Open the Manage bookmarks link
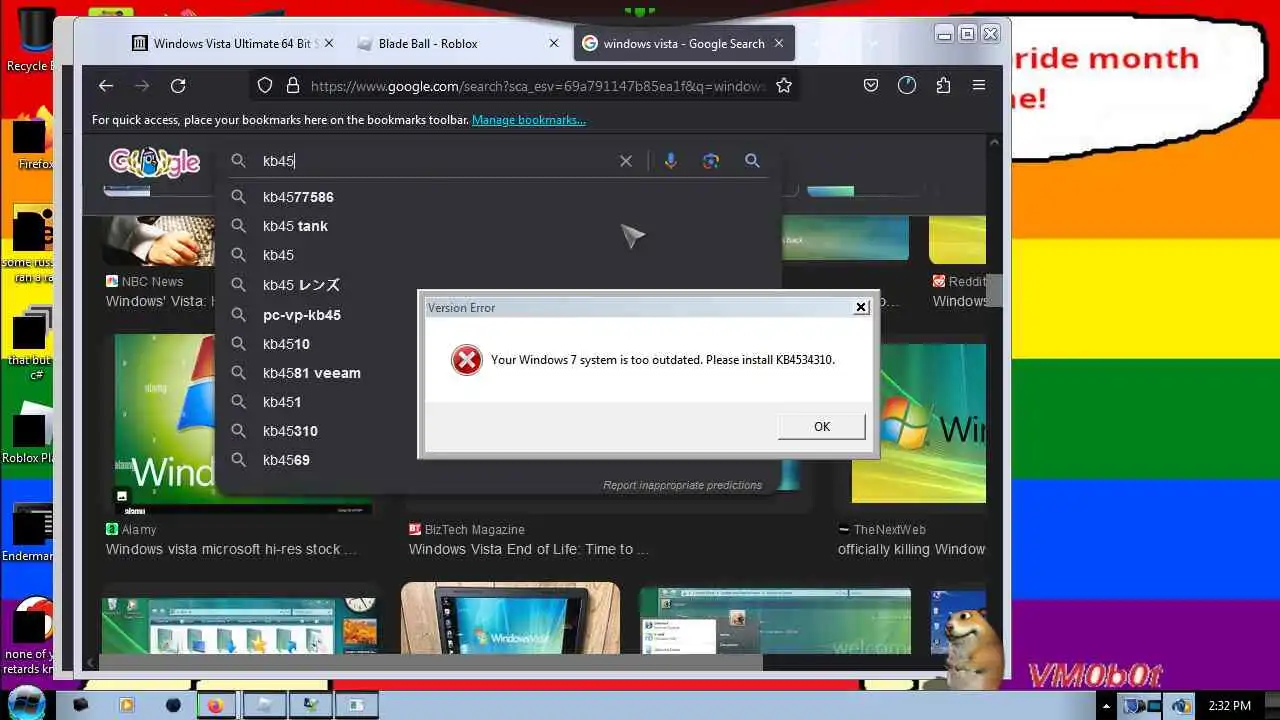The height and width of the screenshot is (720, 1280). pos(529,120)
